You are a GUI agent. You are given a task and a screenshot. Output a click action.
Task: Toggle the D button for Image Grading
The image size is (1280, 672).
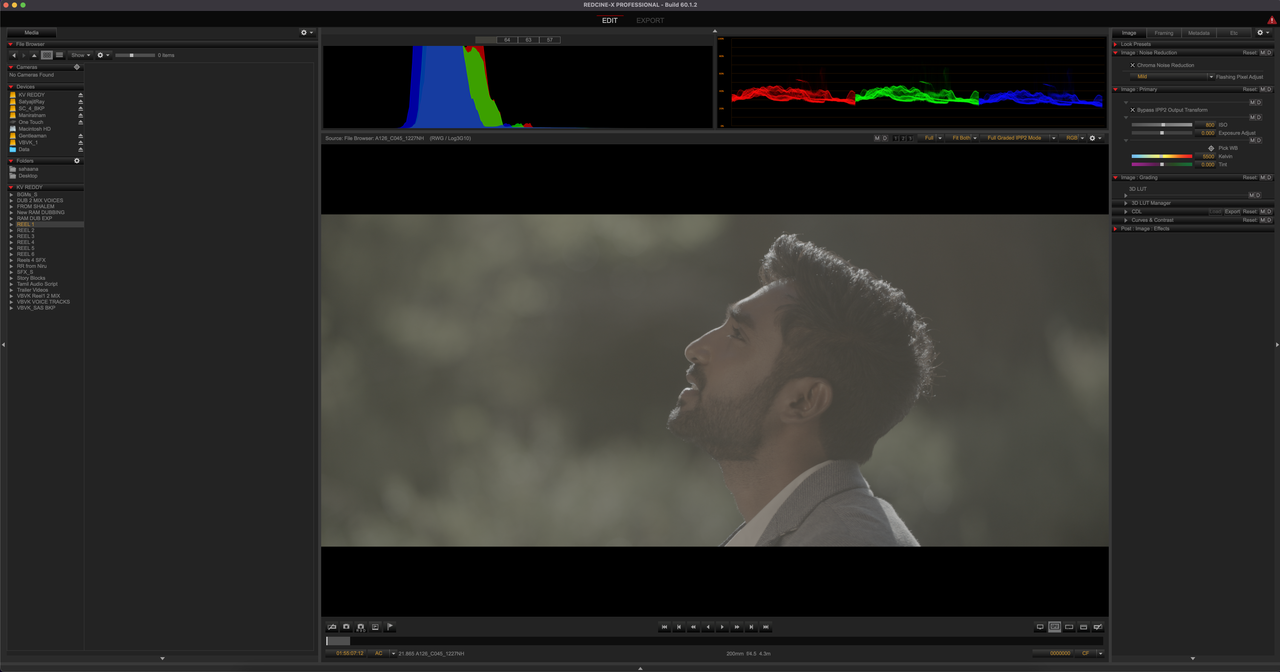pyautogui.click(x=1268, y=178)
